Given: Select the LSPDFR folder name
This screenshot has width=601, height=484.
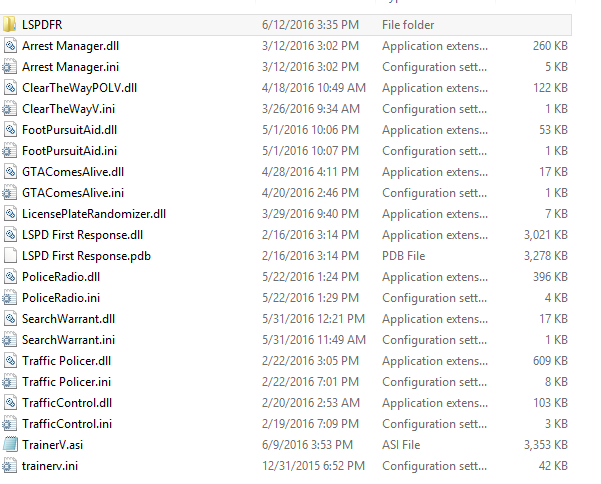Looking at the screenshot, I should pos(42,25).
